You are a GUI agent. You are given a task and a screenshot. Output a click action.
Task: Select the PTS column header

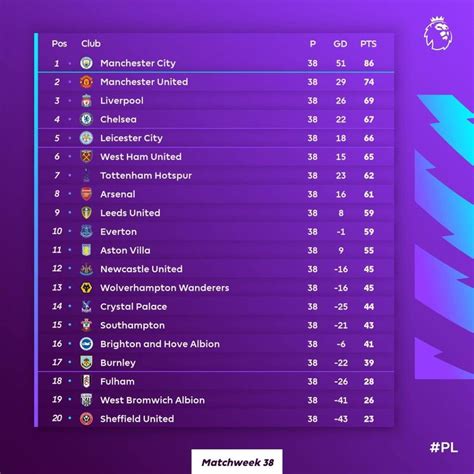368,44
